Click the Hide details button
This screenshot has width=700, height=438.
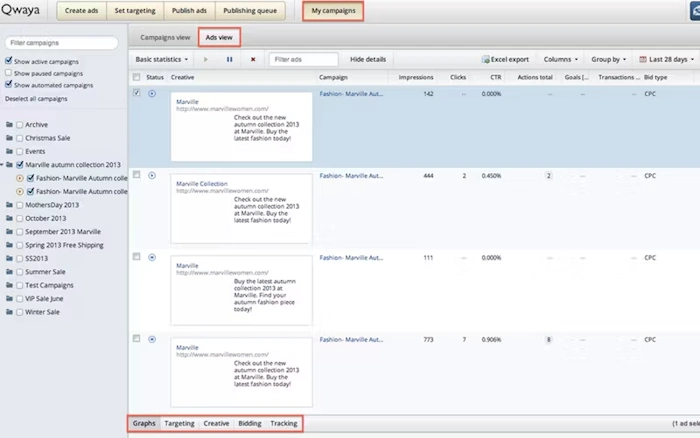(x=368, y=59)
